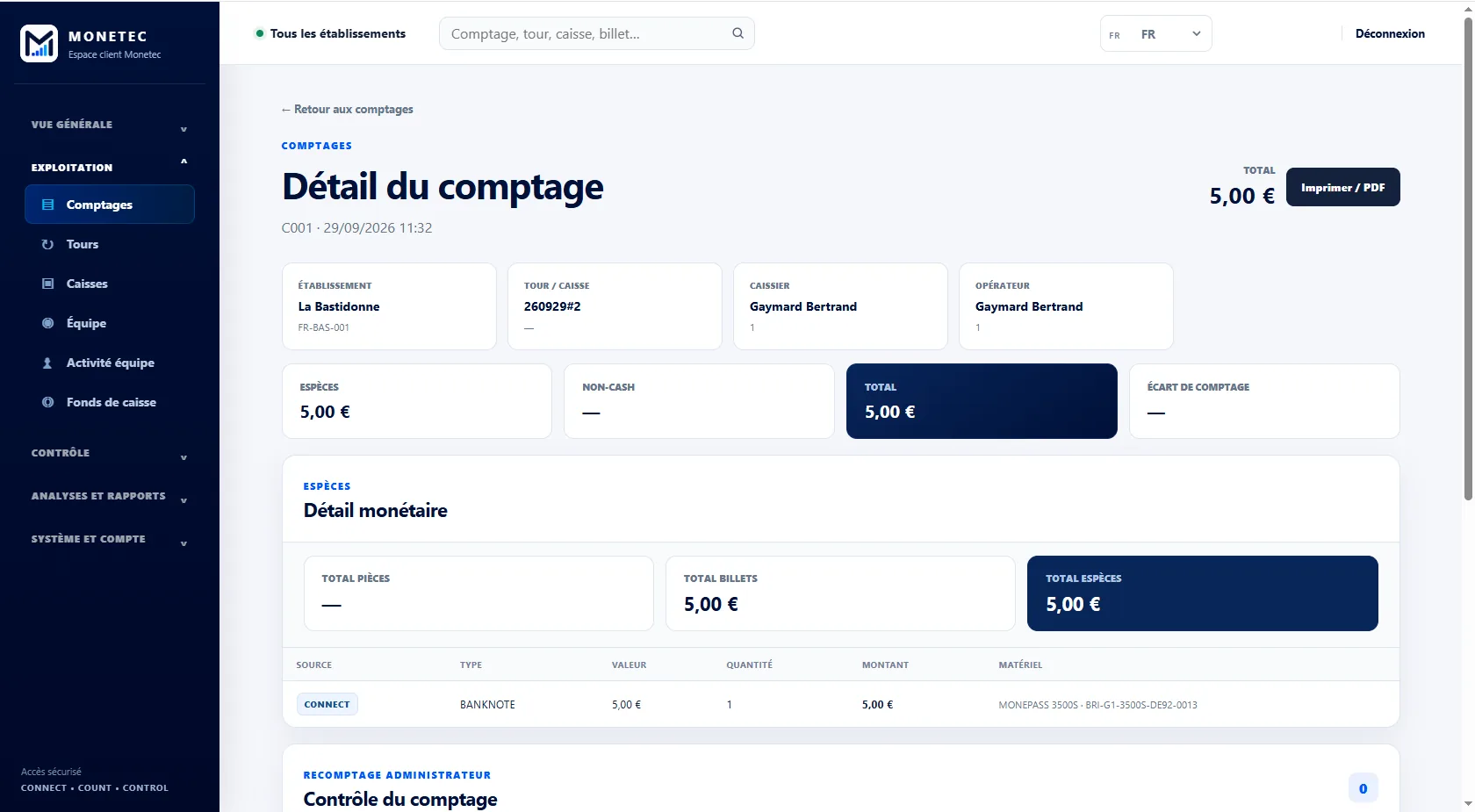Click the dark Total 5,00 € summary card
This screenshot has width=1475, height=812.
[x=982, y=401]
